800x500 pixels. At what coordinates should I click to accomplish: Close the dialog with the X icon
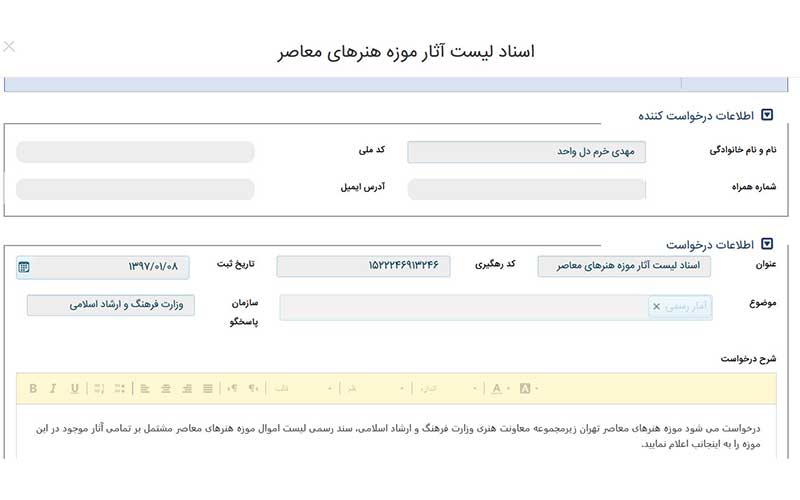[x=10, y=46]
